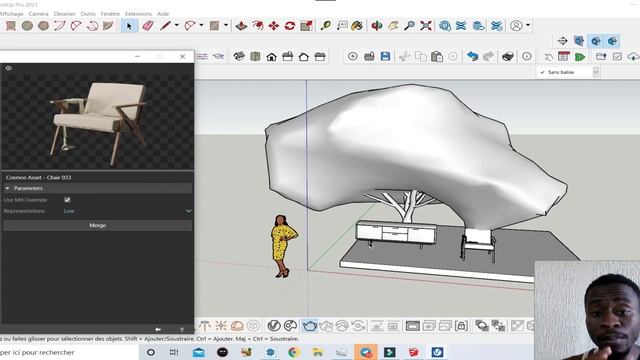The height and width of the screenshot is (360, 640).
Task: Open the V-Ray Asset Editor
Action: (274, 326)
